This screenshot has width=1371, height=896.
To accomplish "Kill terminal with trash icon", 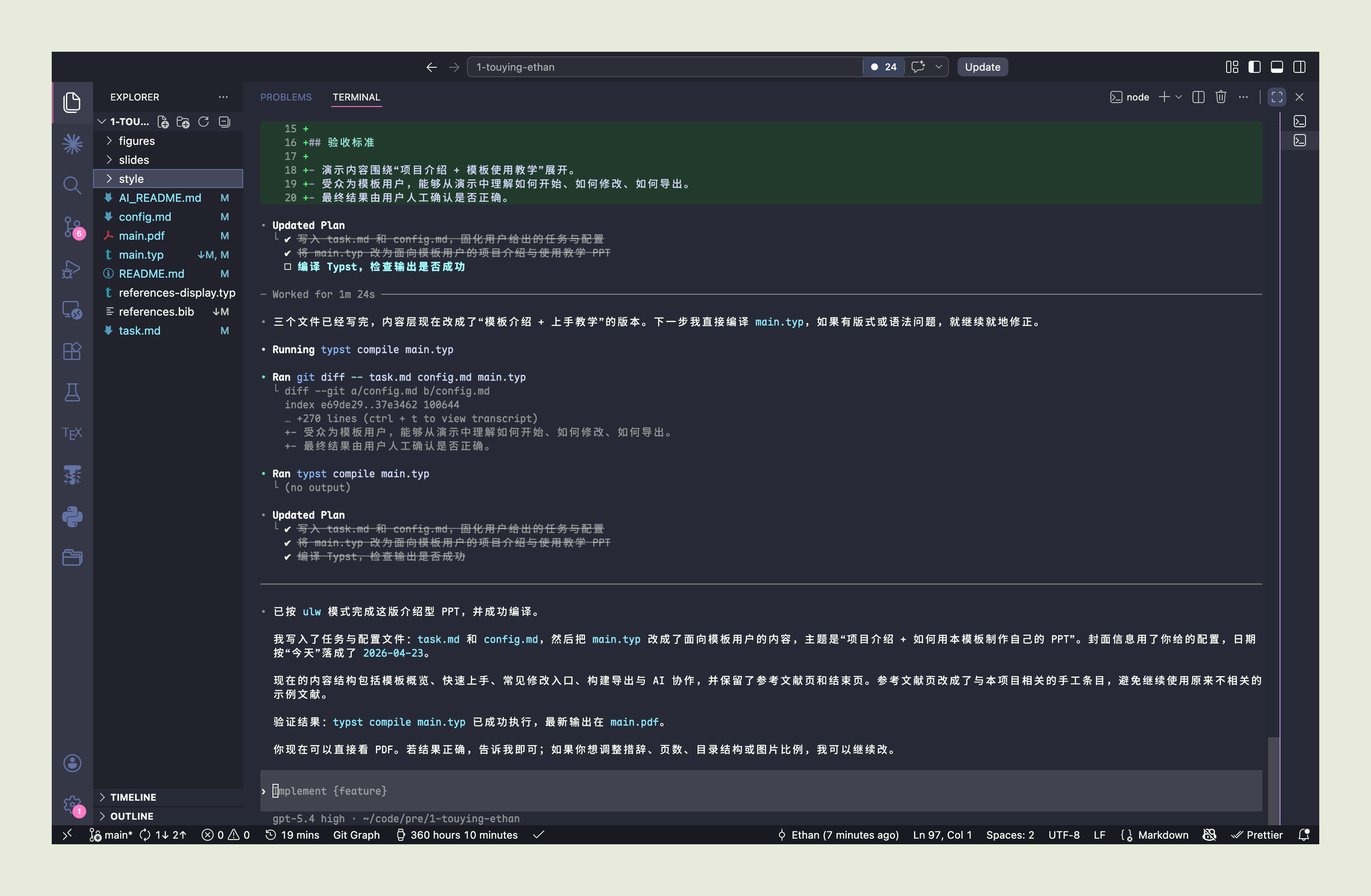I will coord(1221,97).
